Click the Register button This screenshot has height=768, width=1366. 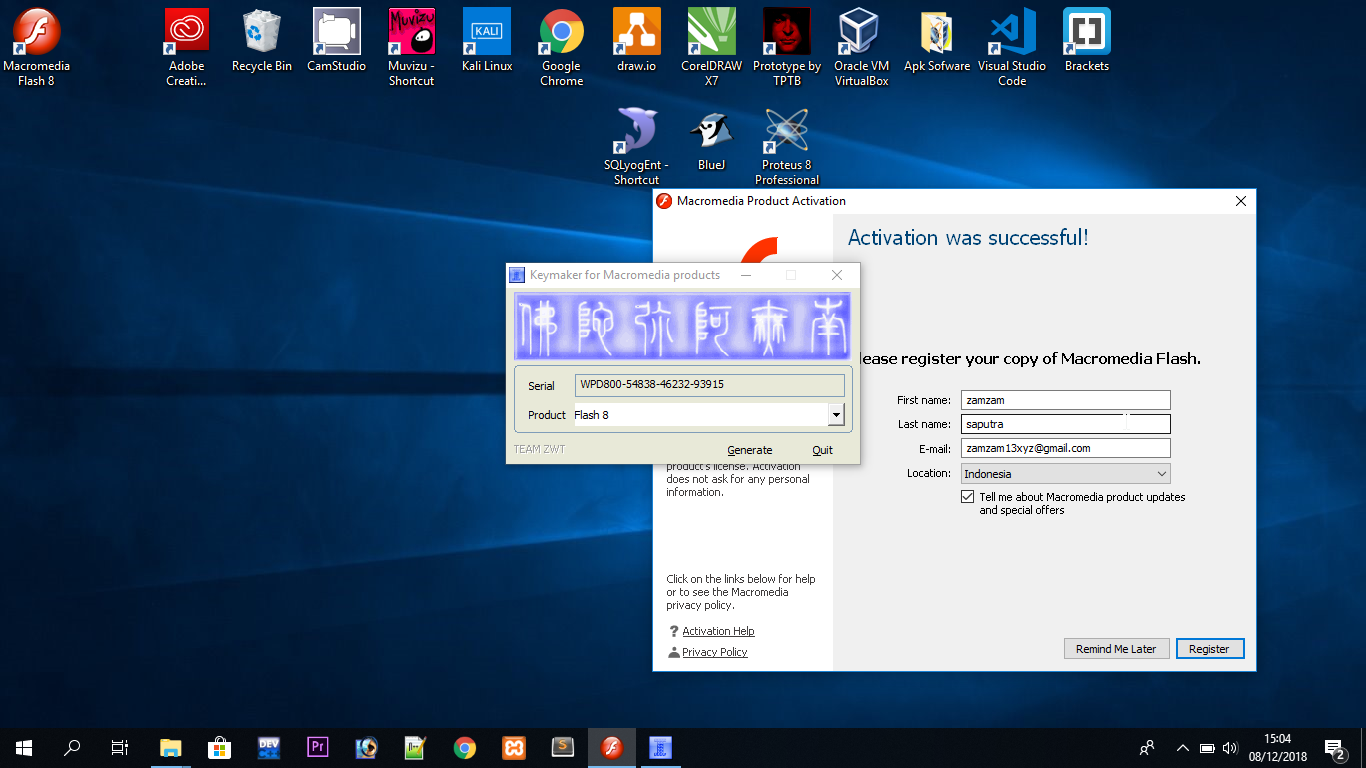[1209, 648]
